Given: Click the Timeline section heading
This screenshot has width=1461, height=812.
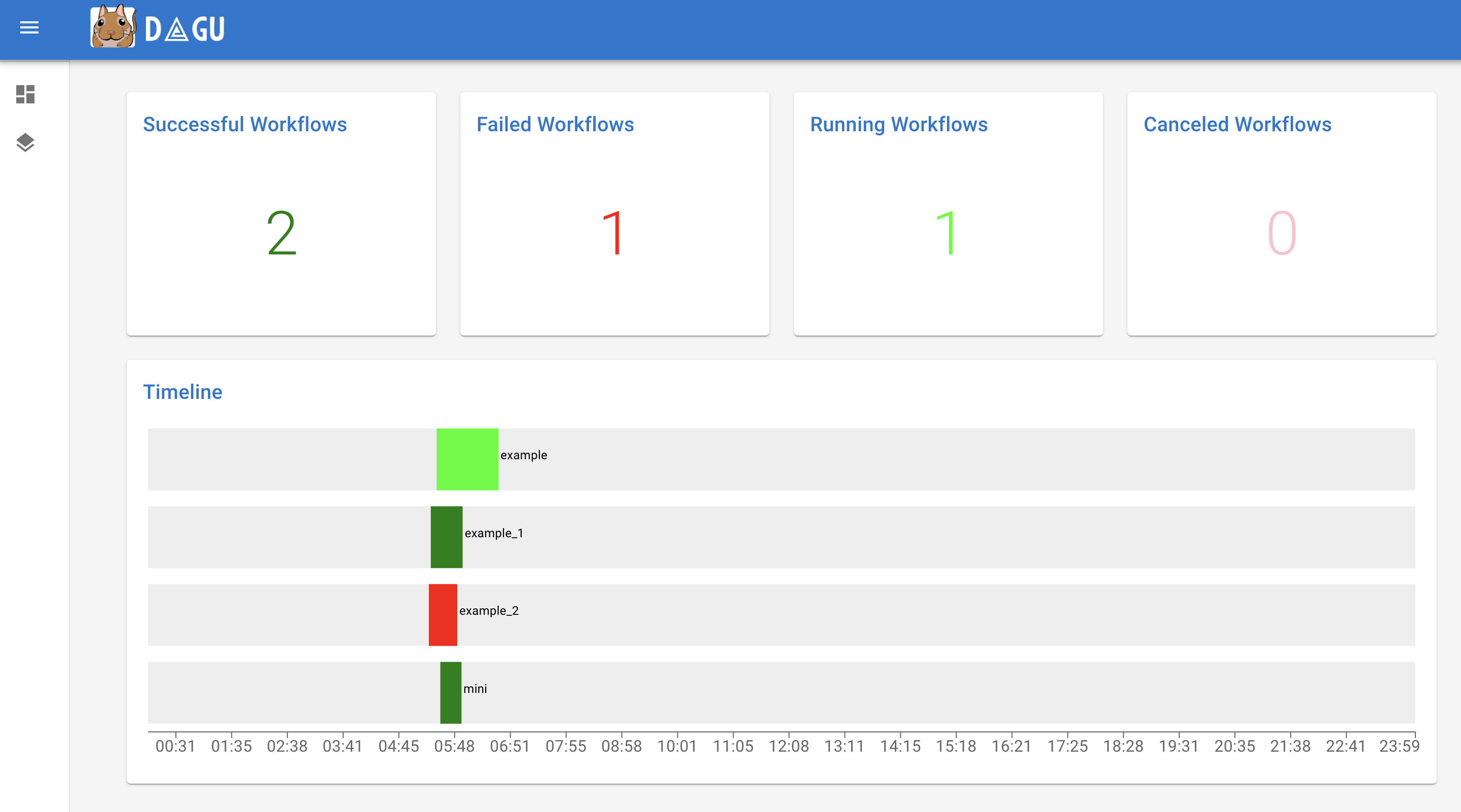Looking at the screenshot, I should pos(182,392).
